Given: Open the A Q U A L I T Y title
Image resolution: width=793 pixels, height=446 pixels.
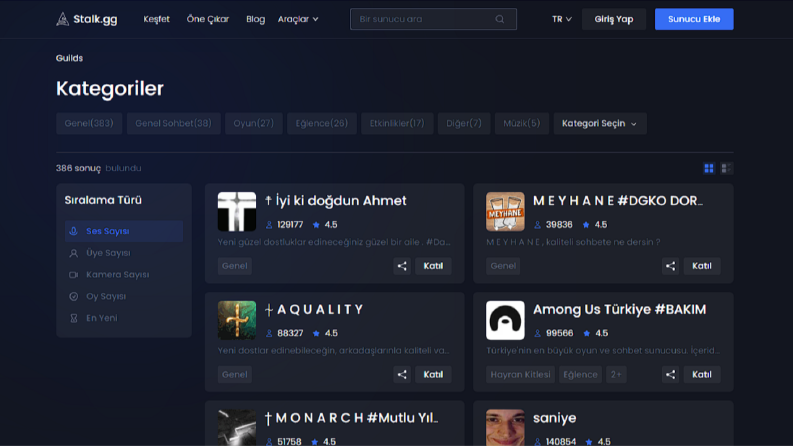Looking at the screenshot, I should point(314,309).
